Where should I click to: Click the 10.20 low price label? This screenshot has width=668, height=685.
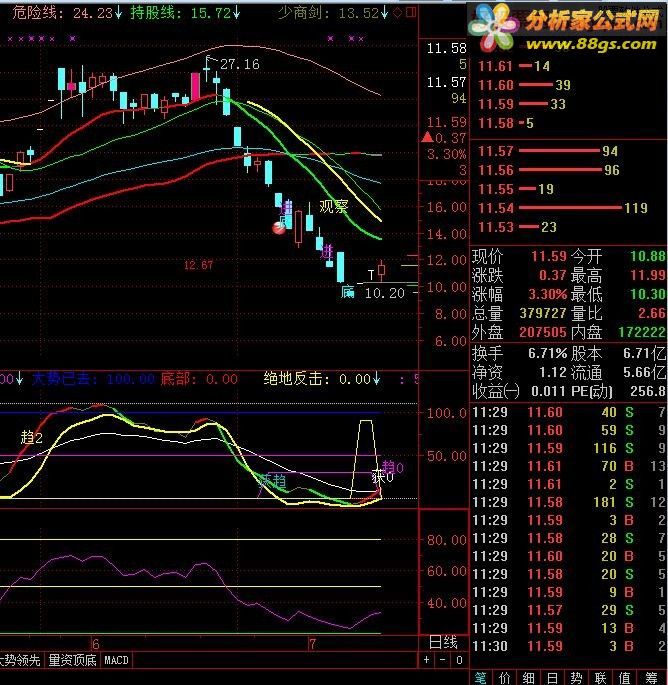[x=384, y=293]
